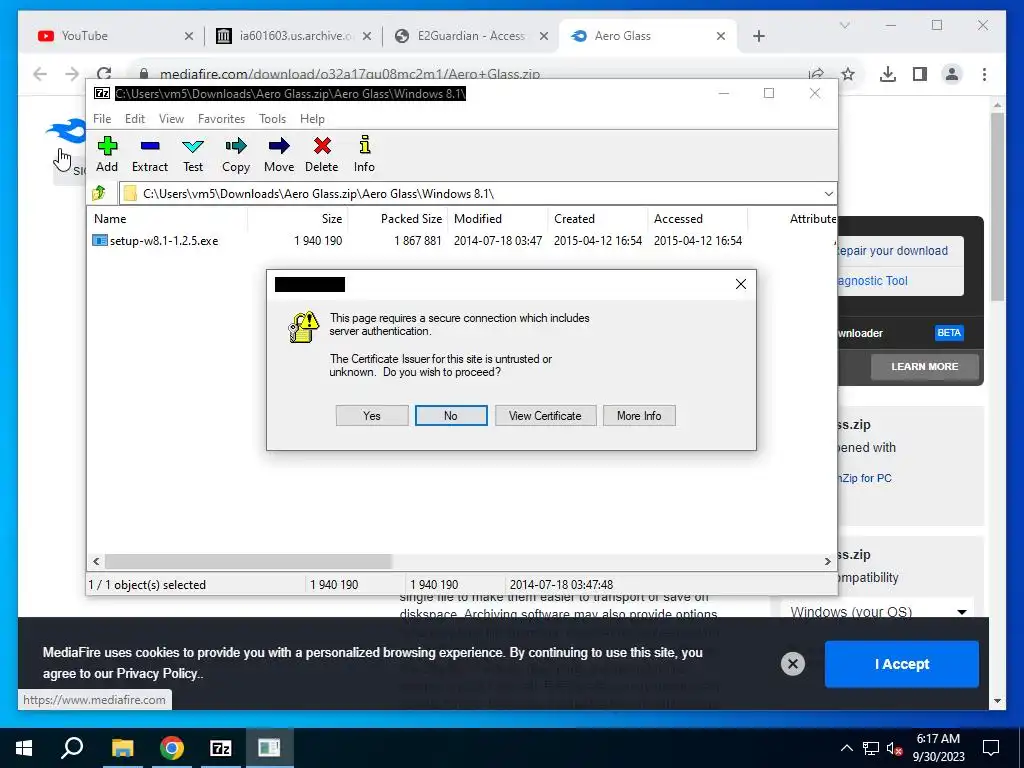Viewport: 1024px width, 768px height.
Task: Close the certificate warning dialog
Action: pos(741,284)
